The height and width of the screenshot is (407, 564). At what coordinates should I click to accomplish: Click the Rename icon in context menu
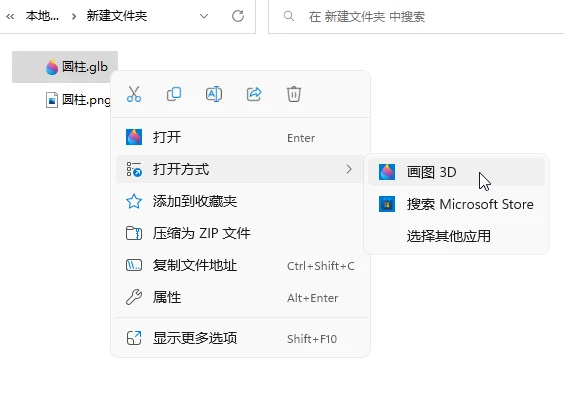click(214, 94)
